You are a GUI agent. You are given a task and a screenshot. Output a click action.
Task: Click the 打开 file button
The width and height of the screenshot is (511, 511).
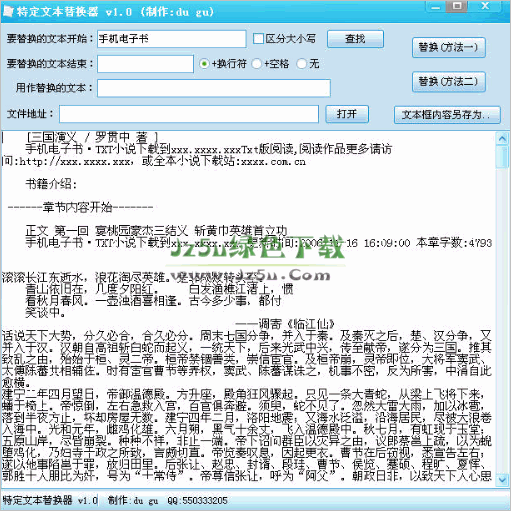(347, 114)
